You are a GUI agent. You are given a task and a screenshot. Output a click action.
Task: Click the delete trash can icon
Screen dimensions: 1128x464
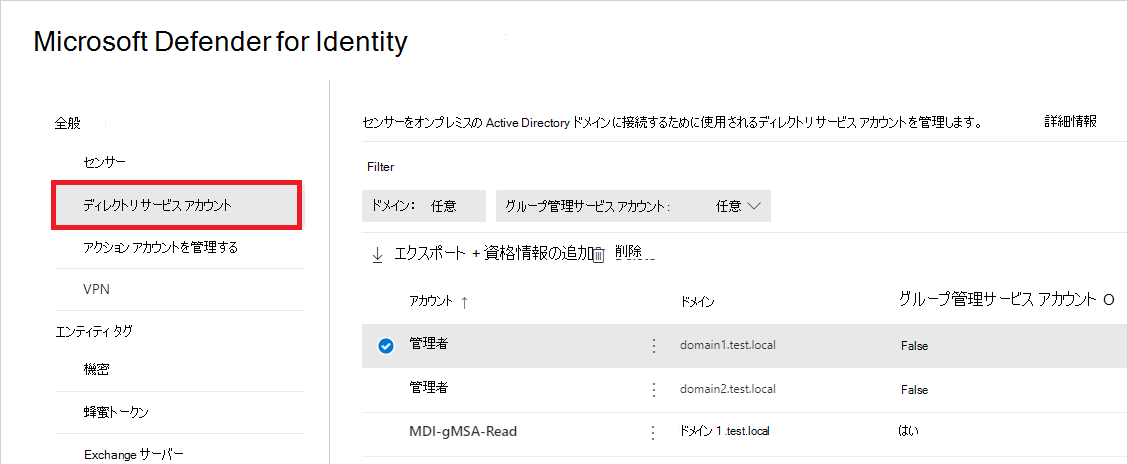(599, 255)
